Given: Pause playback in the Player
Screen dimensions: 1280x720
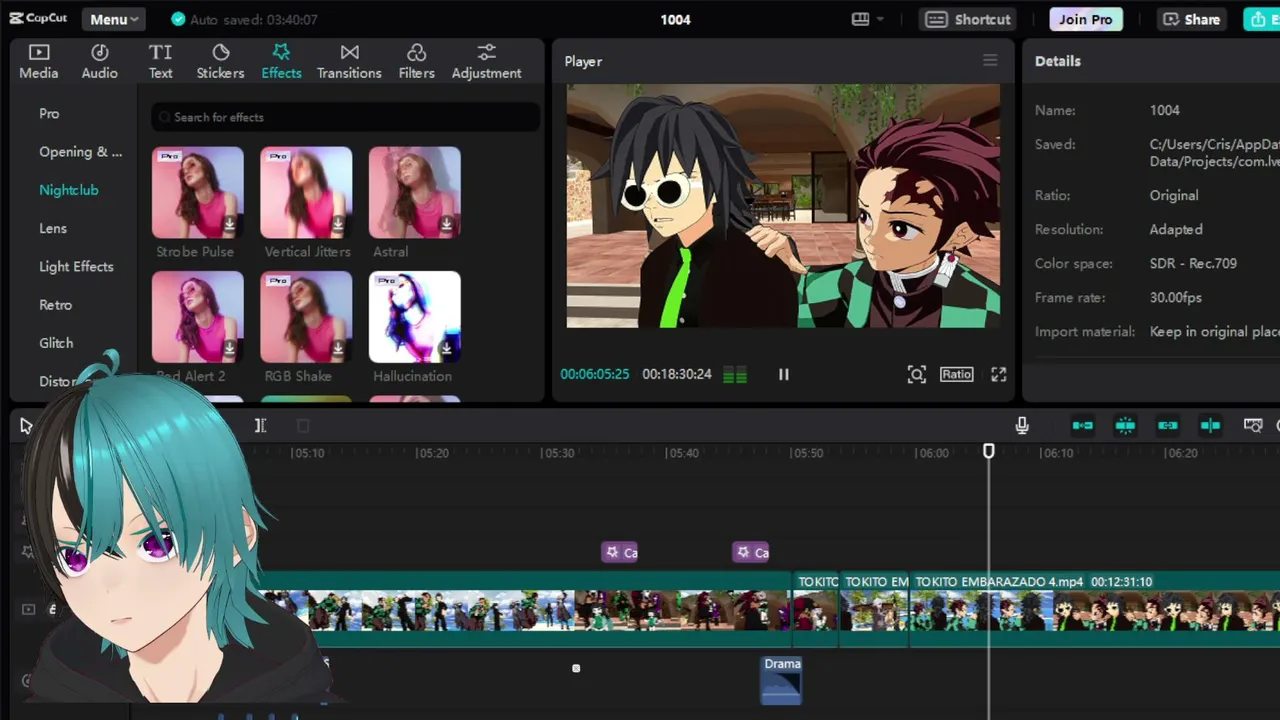Looking at the screenshot, I should coord(784,374).
